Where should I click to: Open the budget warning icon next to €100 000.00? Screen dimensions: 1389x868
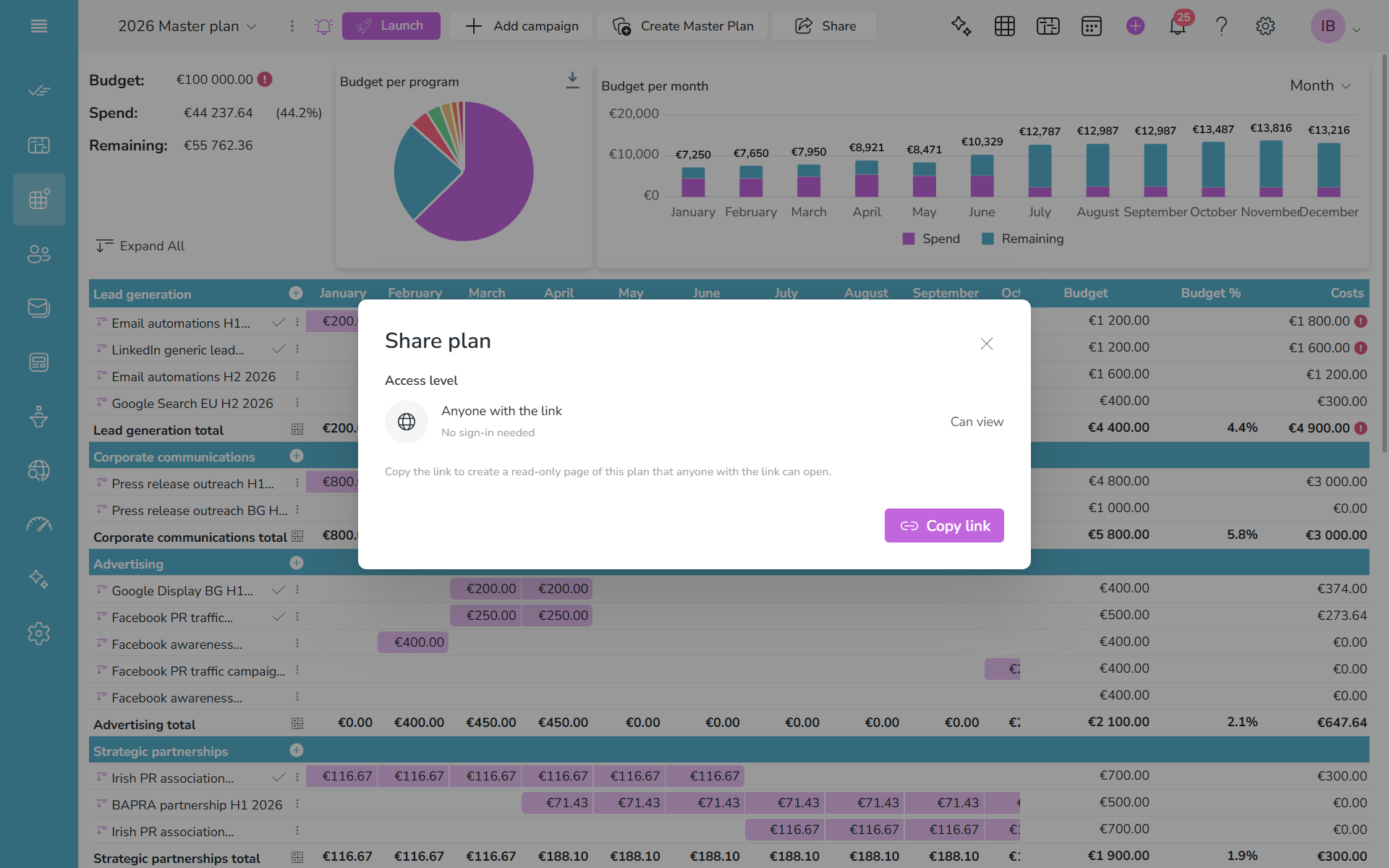(x=265, y=79)
